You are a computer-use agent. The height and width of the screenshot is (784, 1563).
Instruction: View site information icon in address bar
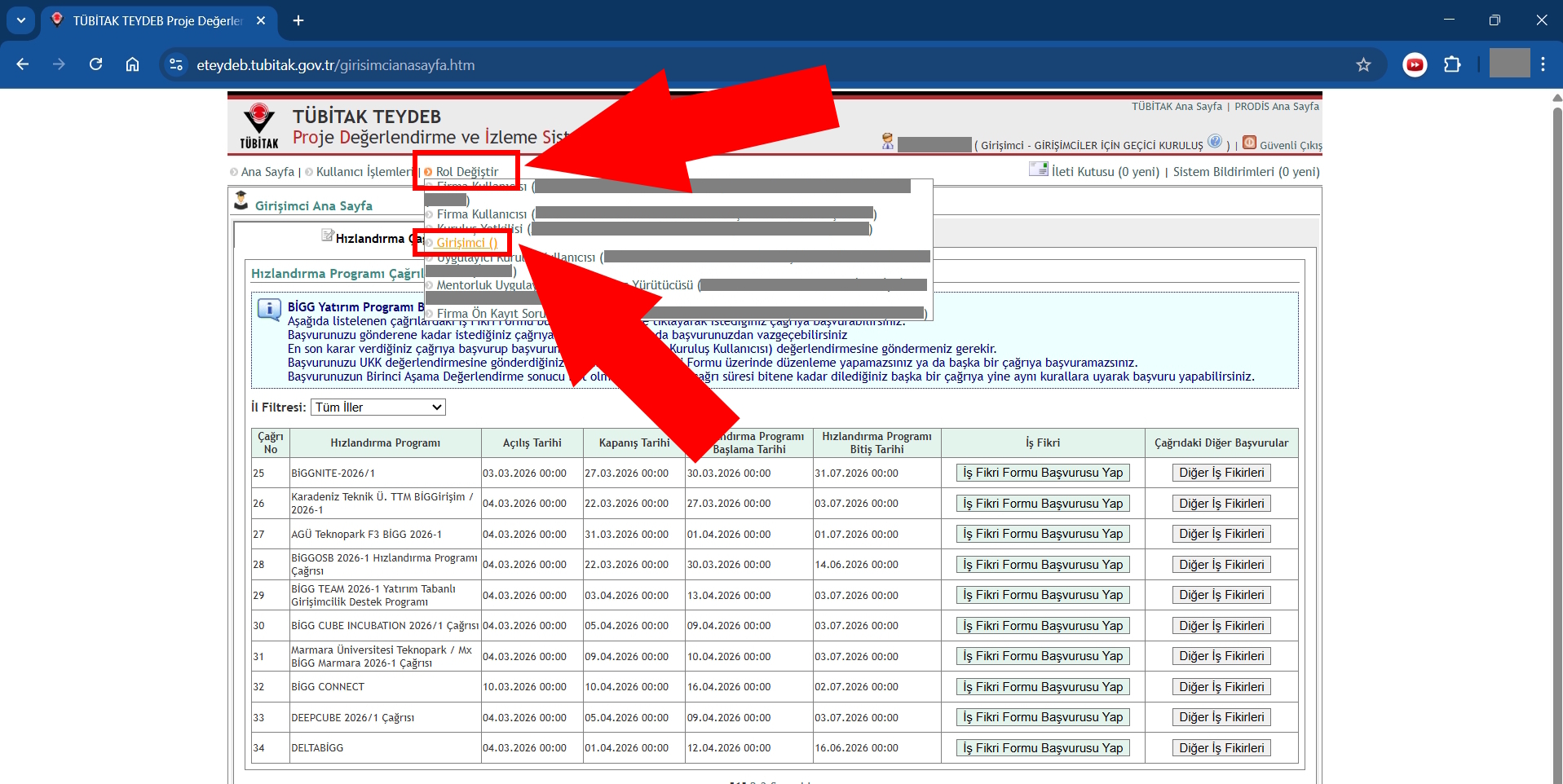pyautogui.click(x=176, y=65)
